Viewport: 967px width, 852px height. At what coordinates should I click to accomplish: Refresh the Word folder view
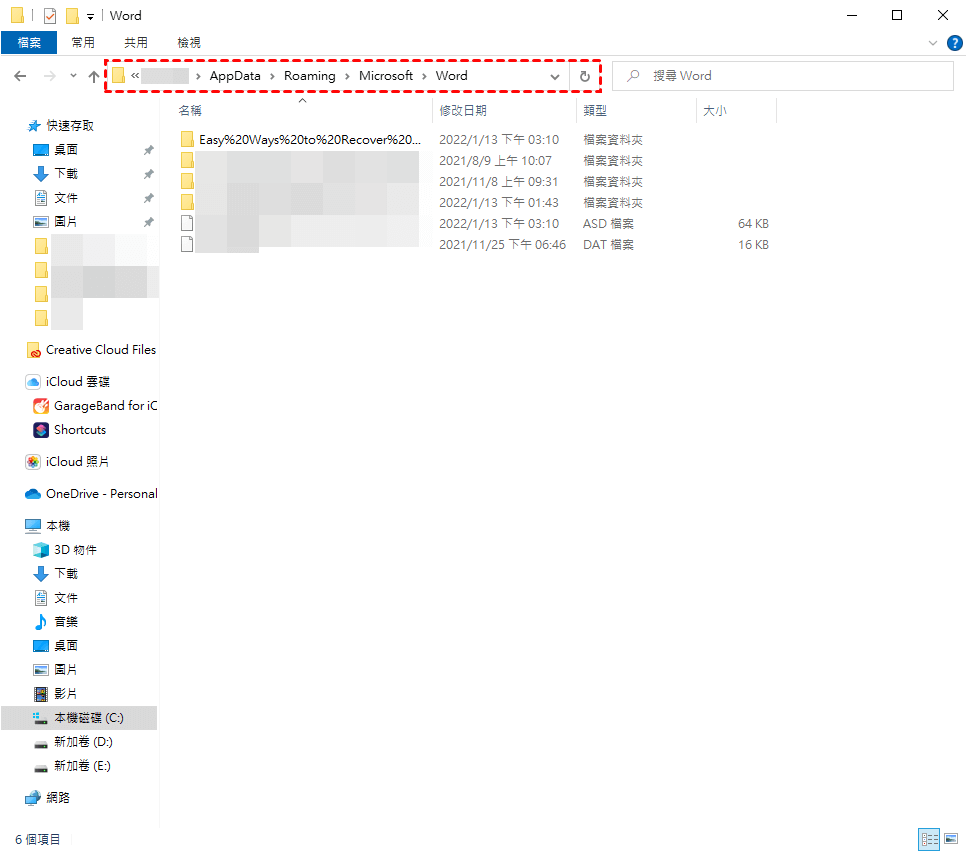[x=585, y=76]
